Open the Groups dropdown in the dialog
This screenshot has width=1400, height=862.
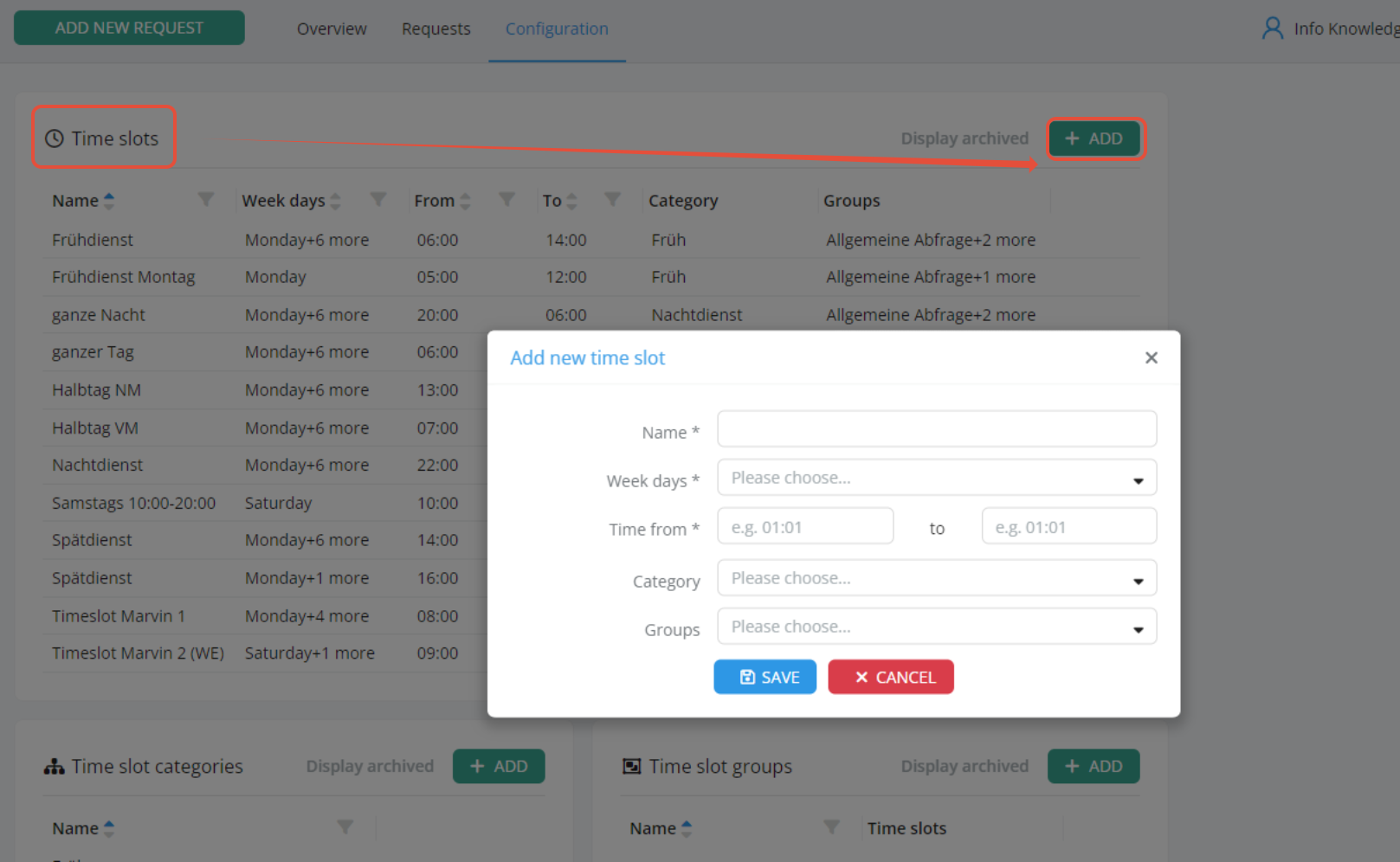937,627
